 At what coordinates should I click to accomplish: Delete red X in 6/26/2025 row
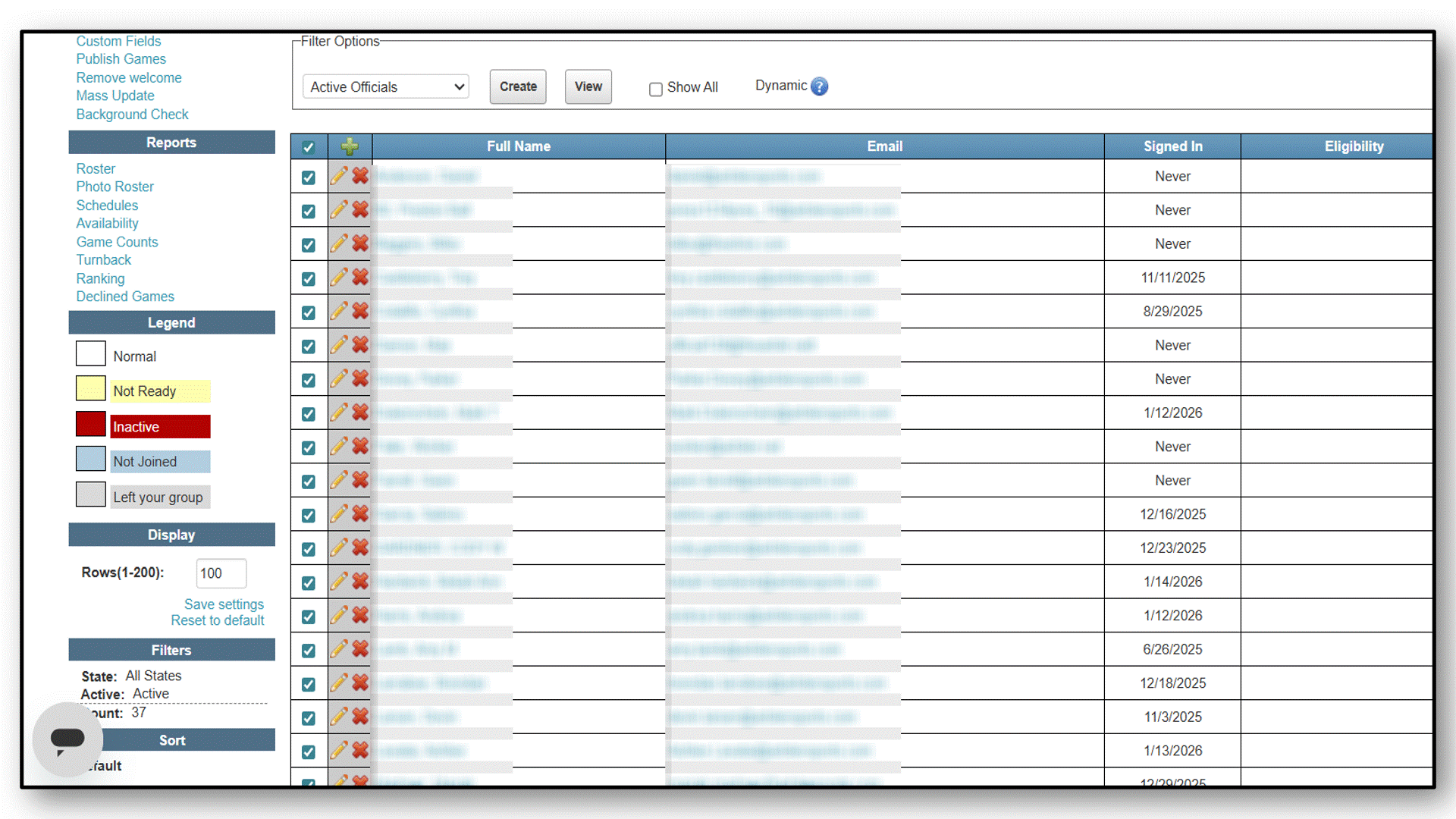pos(360,649)
